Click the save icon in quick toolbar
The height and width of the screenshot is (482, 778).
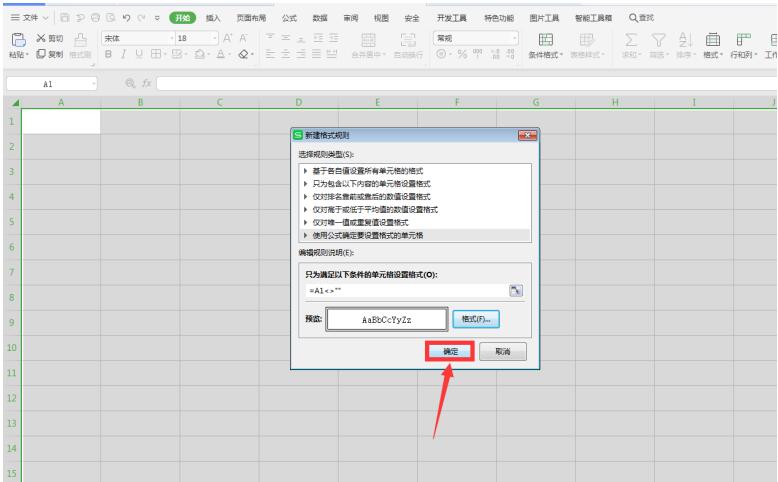point(65,18)
